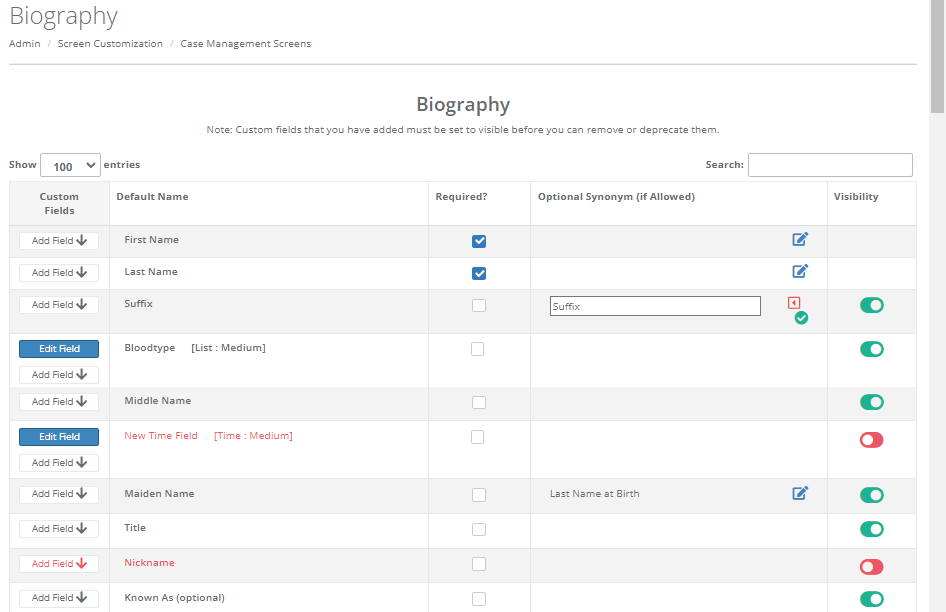Edit the New Time Field custom field

coord(58,436)
